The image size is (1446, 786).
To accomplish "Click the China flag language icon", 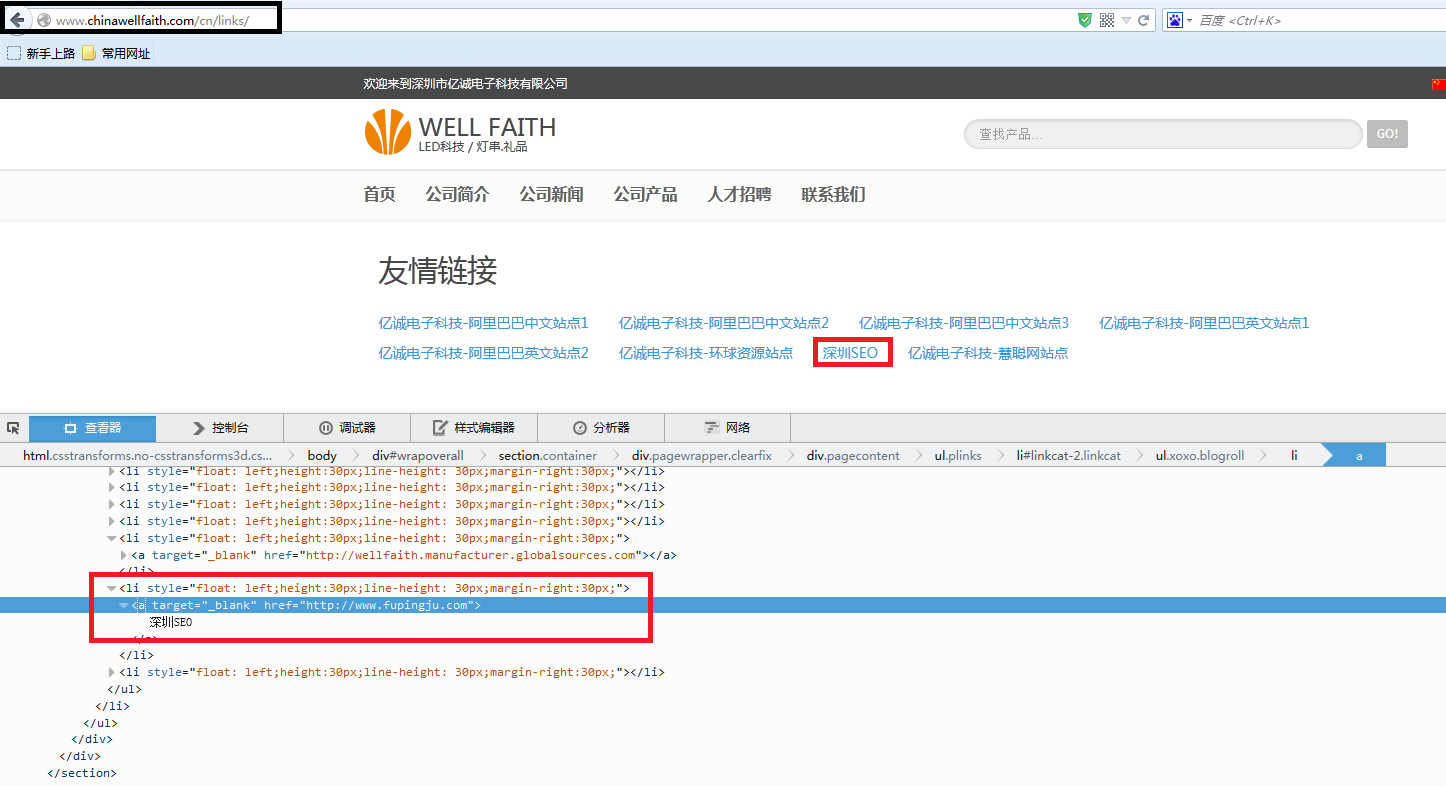I will click(x=1438, y=84).
